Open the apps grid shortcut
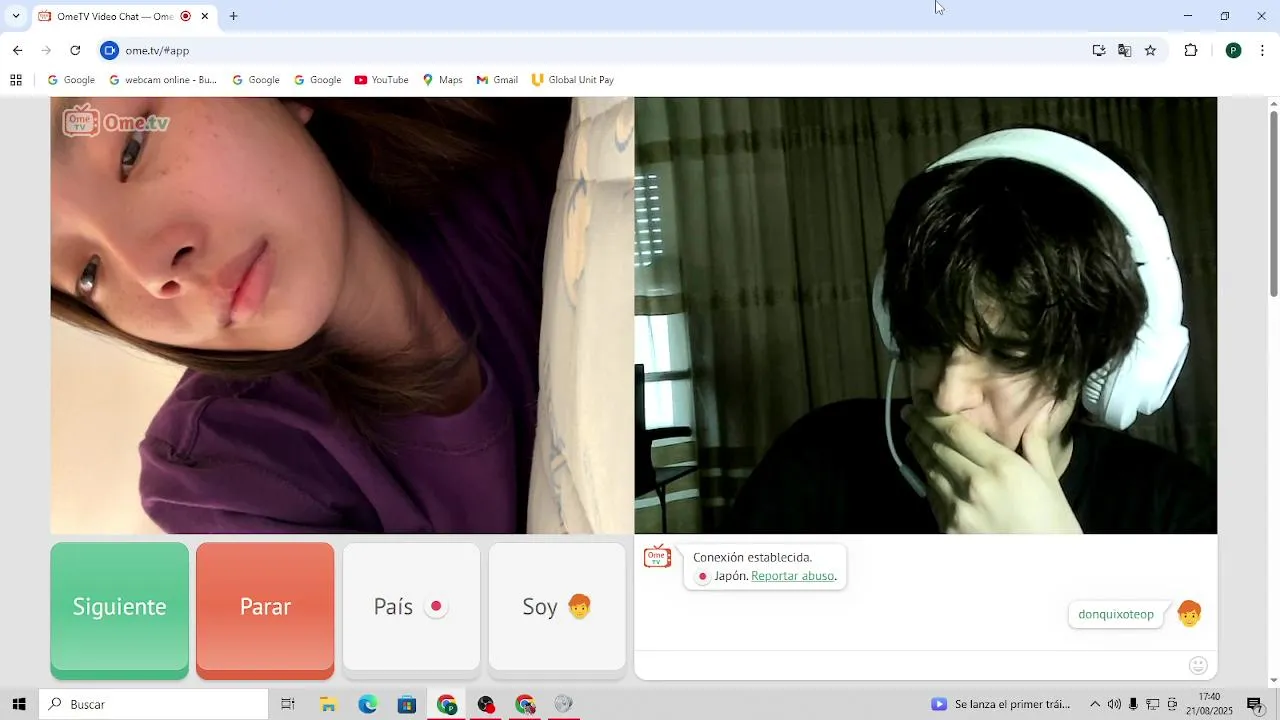The width and height of the screenshot is (1280, 720). 16,80
